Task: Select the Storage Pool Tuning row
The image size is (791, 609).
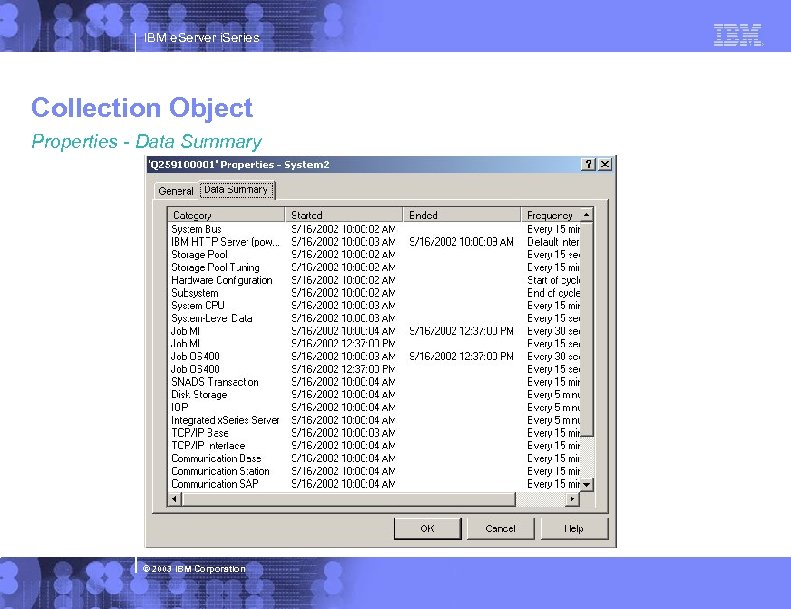Action: [374, 267]
